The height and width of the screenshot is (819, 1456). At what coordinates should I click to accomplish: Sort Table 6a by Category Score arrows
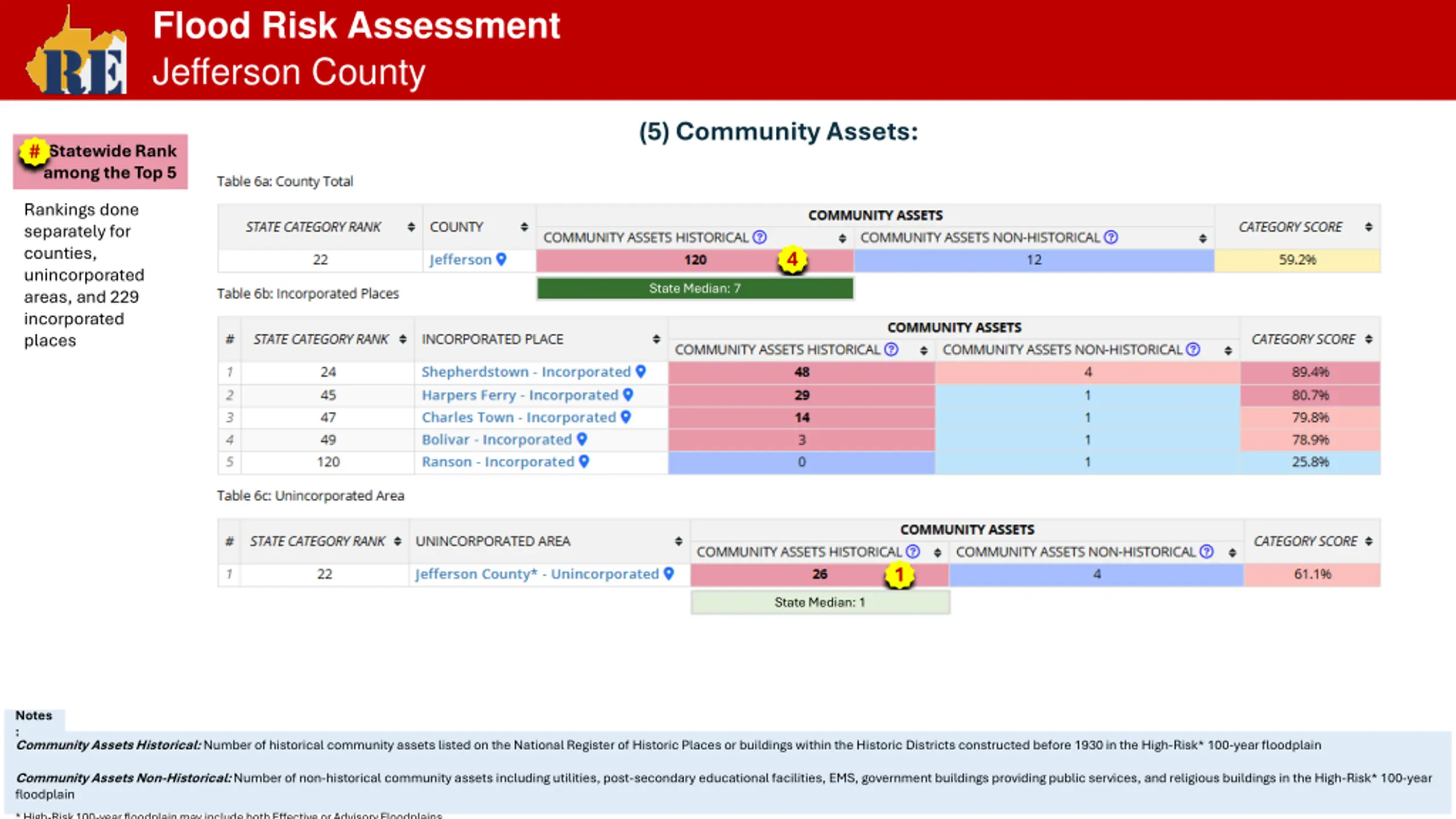[1368, 227]
